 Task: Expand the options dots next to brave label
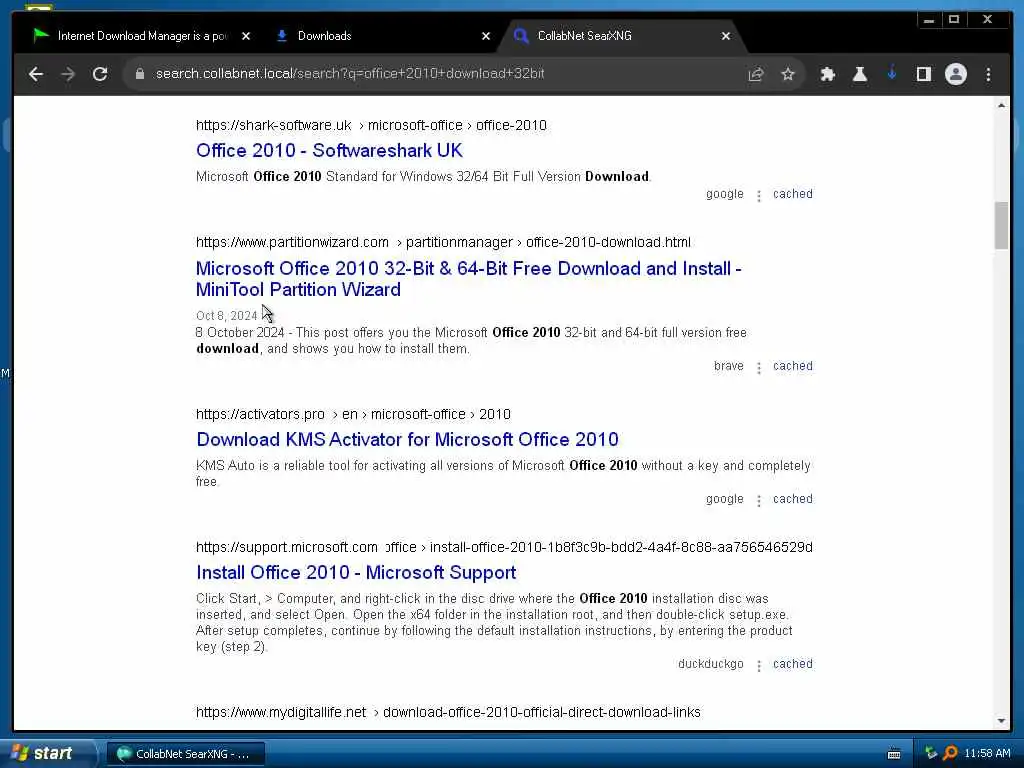point(758,368)
